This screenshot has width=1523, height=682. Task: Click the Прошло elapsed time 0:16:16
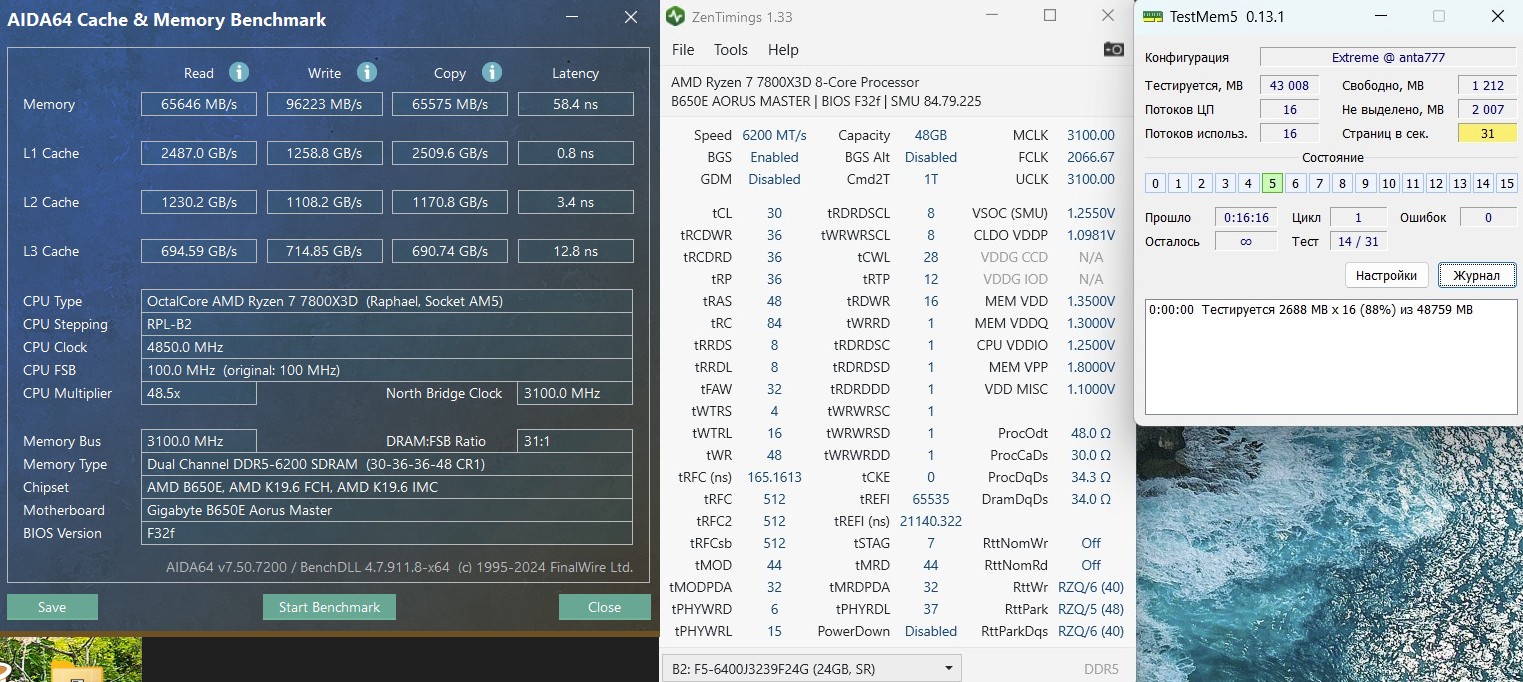coord(1246,217)
